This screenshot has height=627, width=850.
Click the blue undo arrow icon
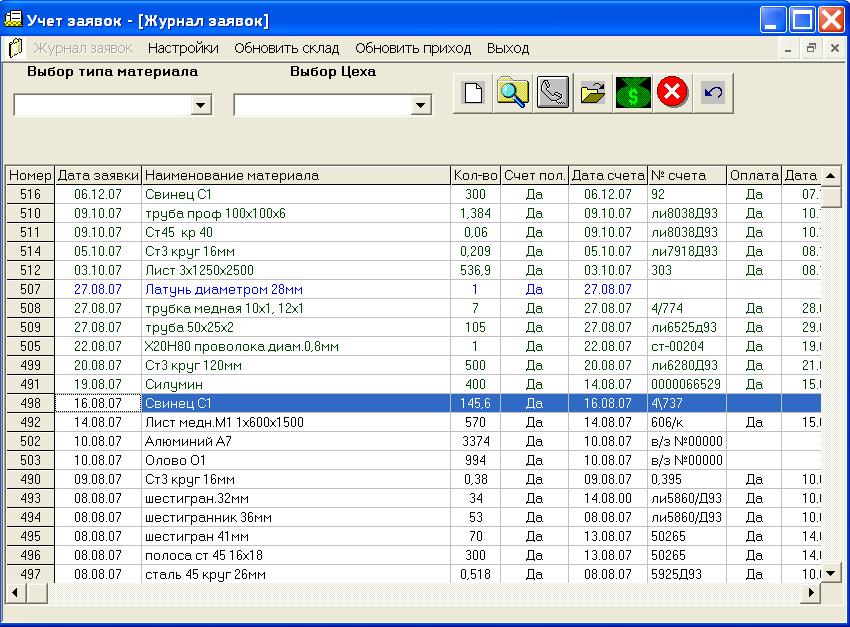click(713, 93)
